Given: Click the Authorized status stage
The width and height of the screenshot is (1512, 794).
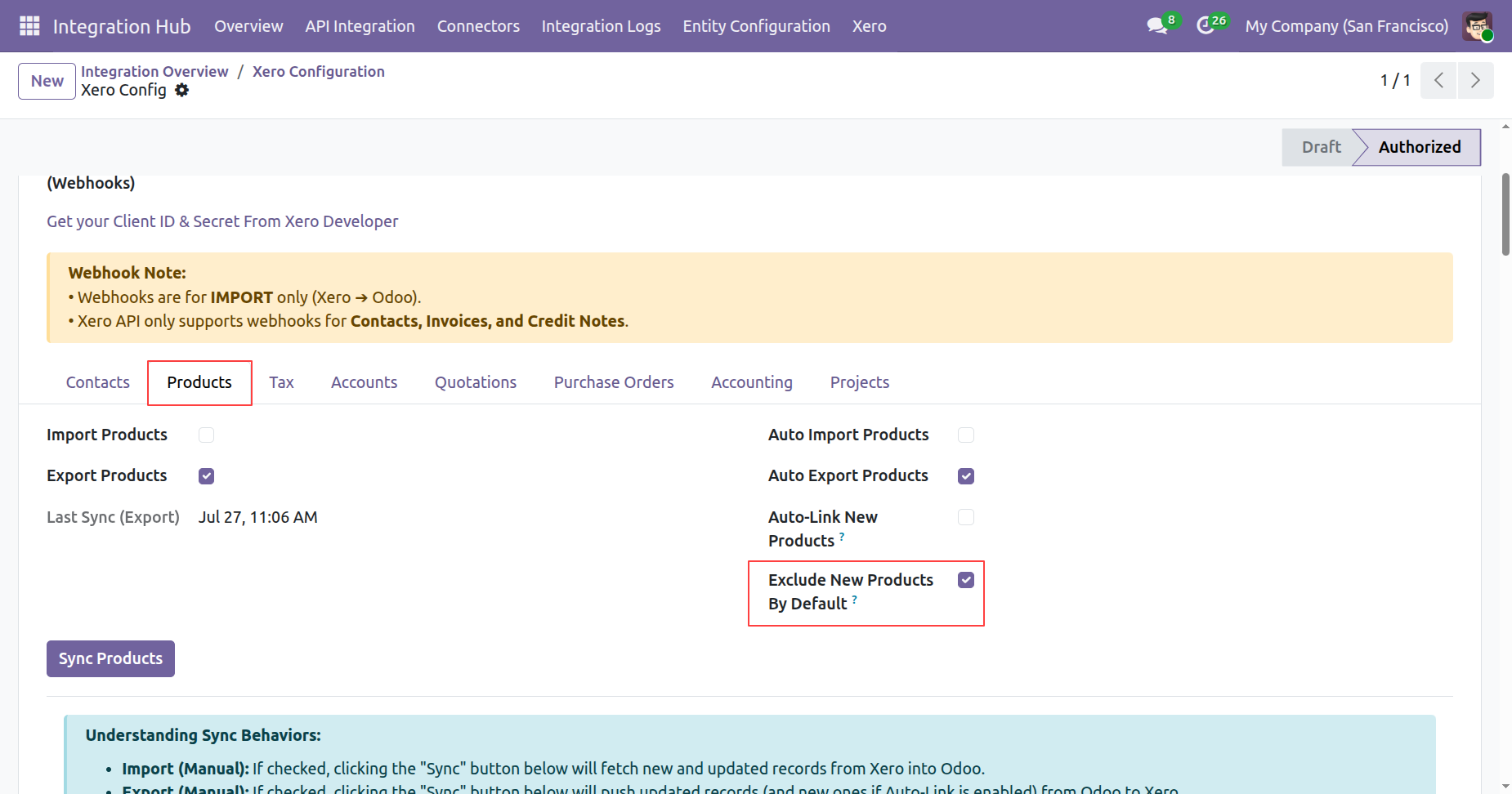Looking at the screenshot, I should point(1420,147).
